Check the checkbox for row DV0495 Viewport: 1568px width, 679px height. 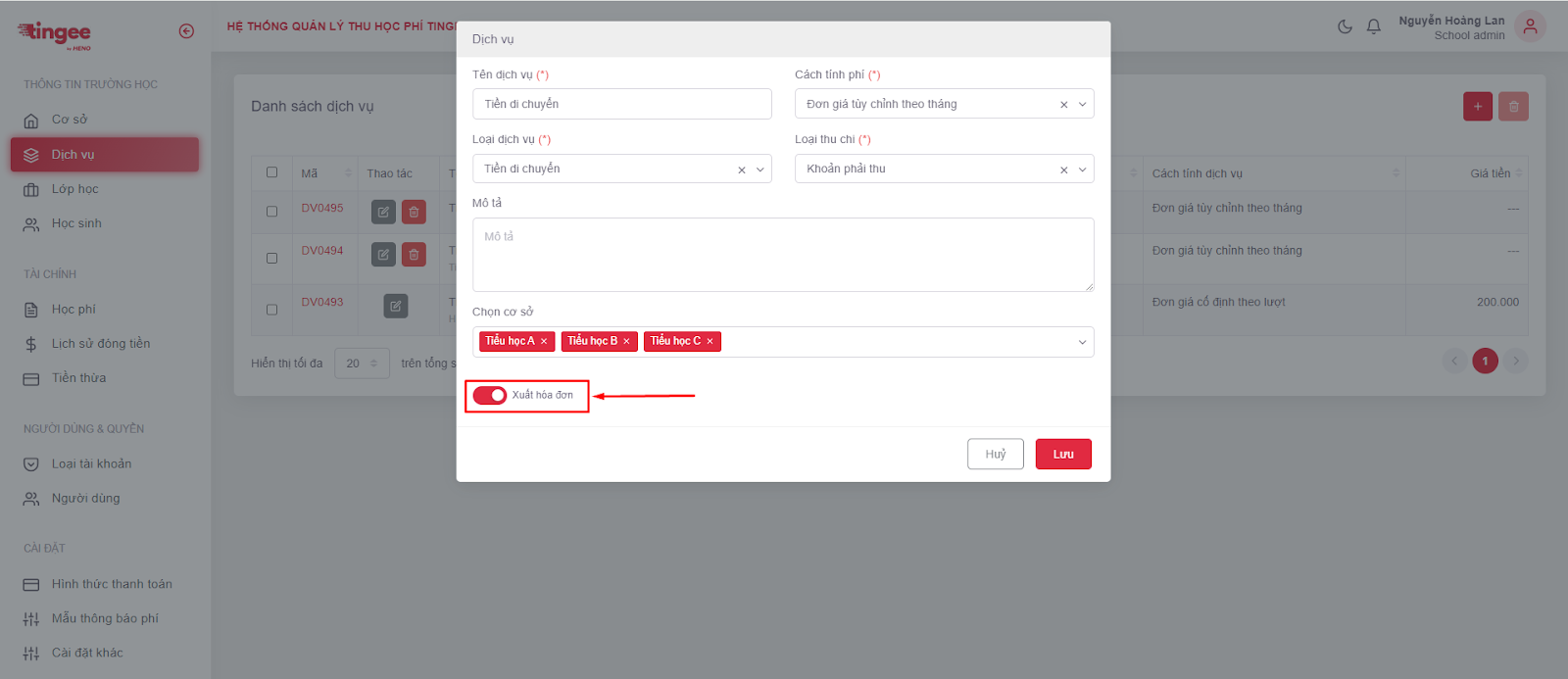click(x=272, y=212)
